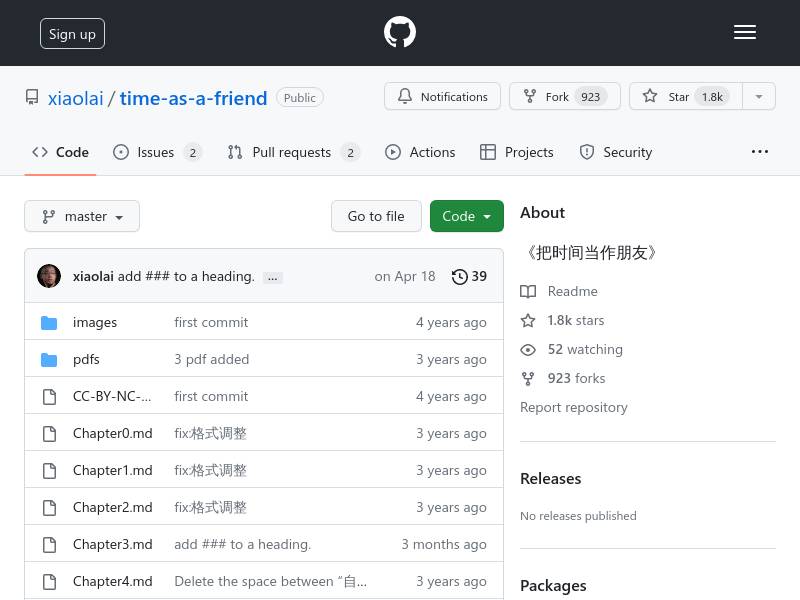Click the eye watching icon
800x600 pixels.
528,350
